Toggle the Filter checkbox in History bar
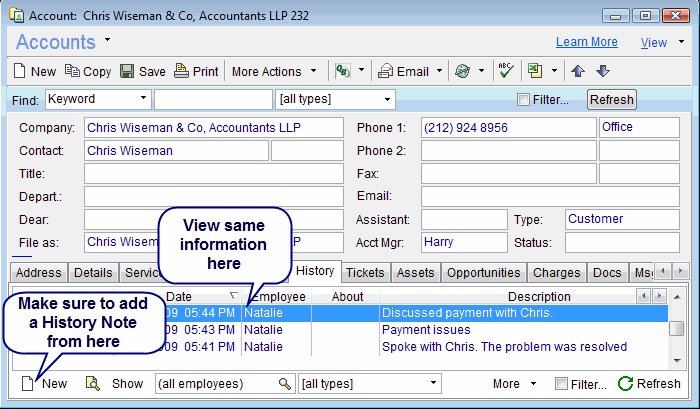 (x=561, y=384)
